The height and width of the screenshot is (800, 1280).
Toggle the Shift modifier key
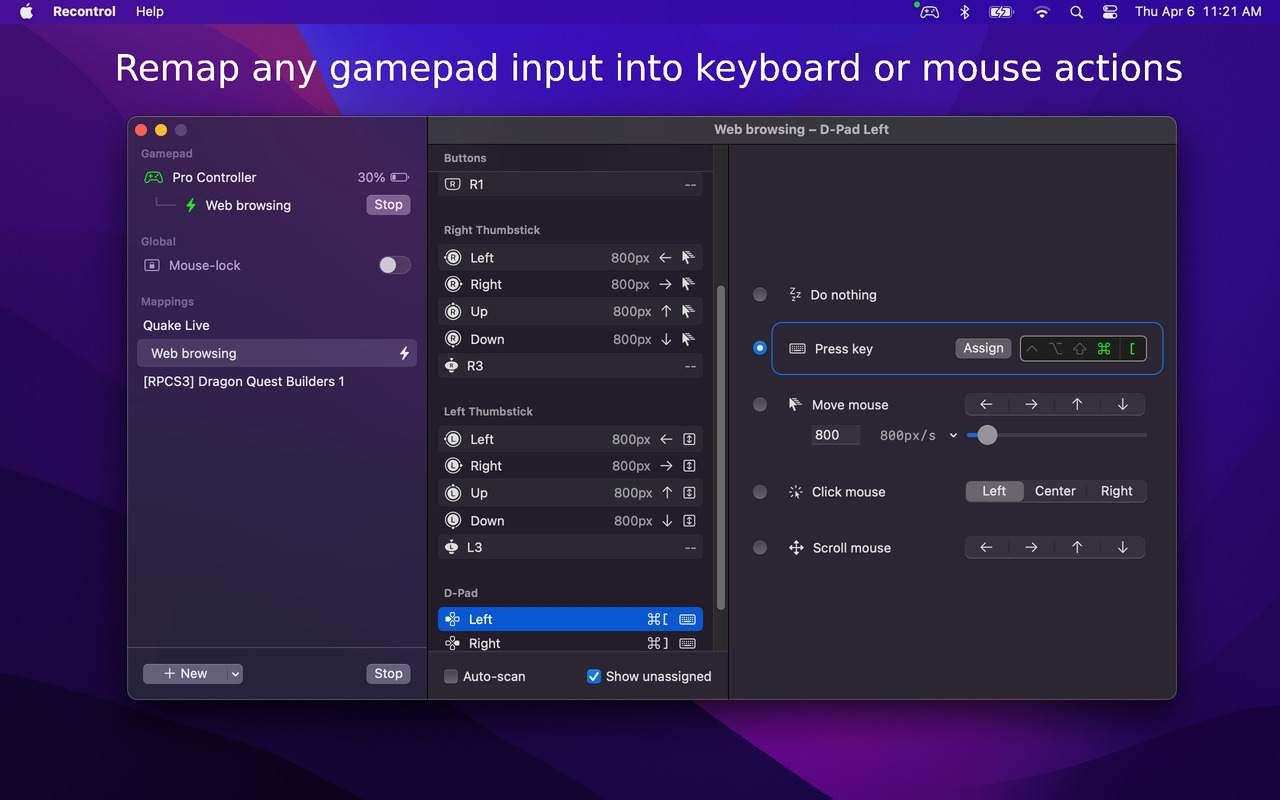tap(1080, 349)
